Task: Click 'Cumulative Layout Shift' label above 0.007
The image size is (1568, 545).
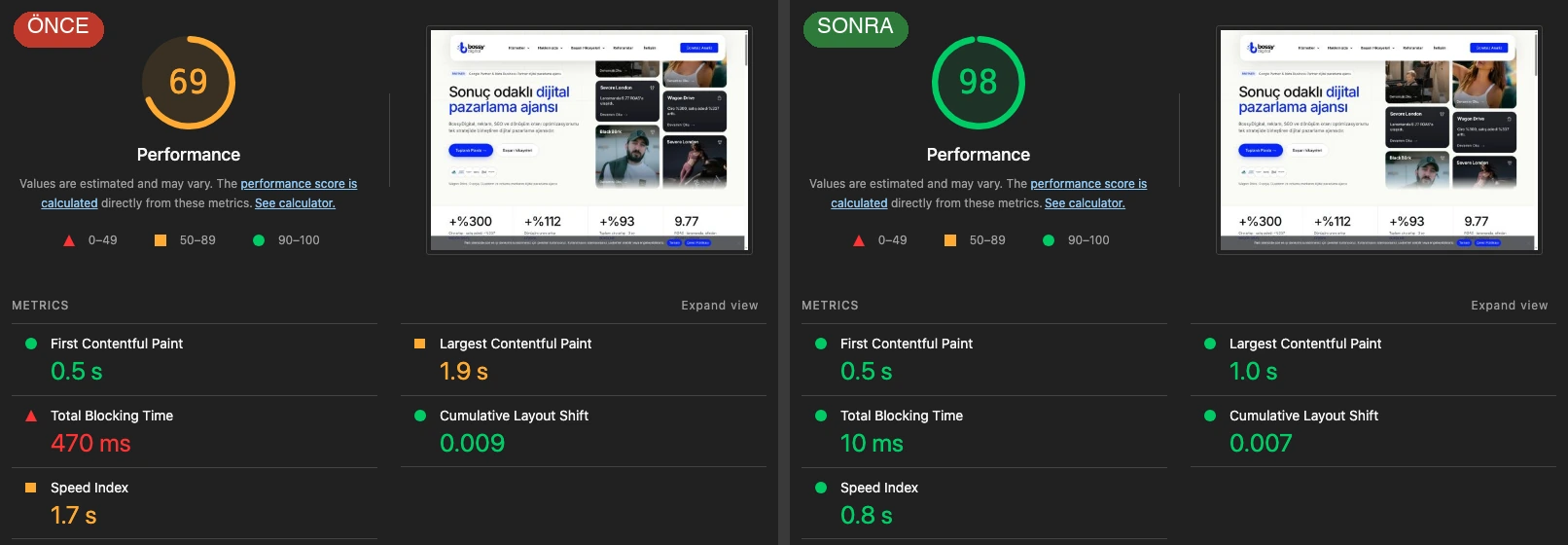Action: 1303,416
